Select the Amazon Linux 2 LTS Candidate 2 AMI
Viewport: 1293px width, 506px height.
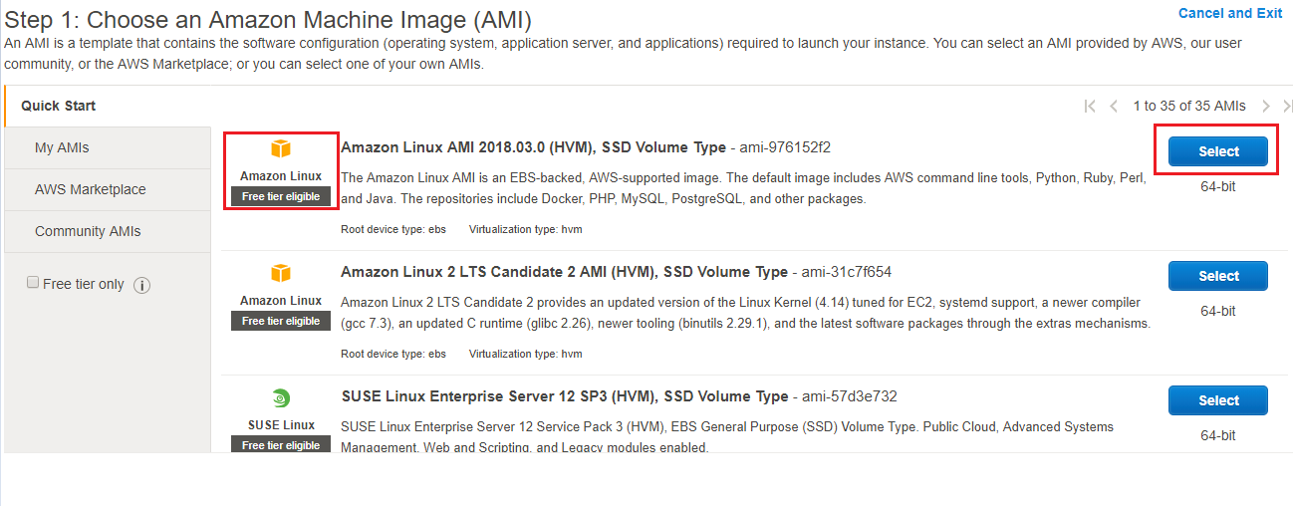click(x=1218, y=276)
